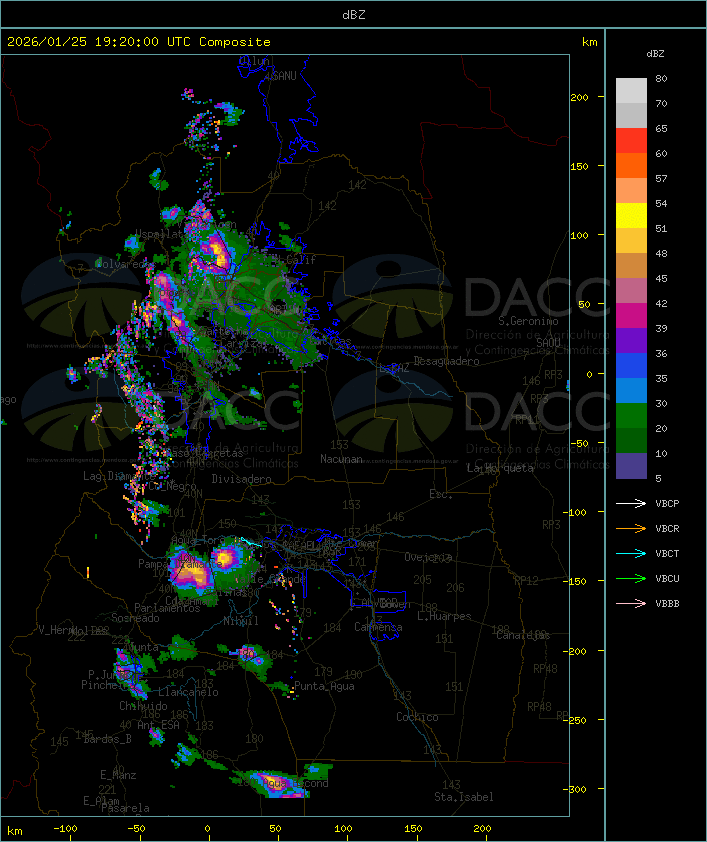Click the Punta_Agua place label
This screenshot has width=707, height=842.
pyautogui.click(x=324, y=686)
